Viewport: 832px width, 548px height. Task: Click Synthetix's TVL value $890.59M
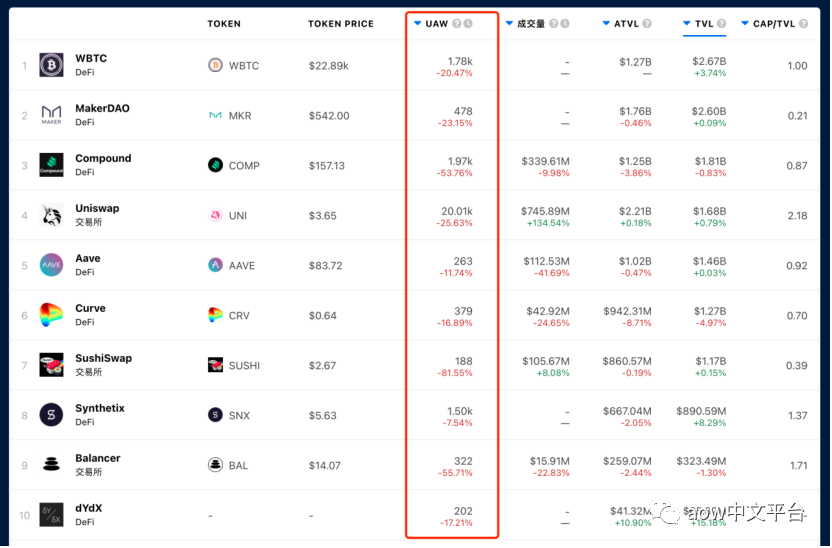tap(701, 411)
